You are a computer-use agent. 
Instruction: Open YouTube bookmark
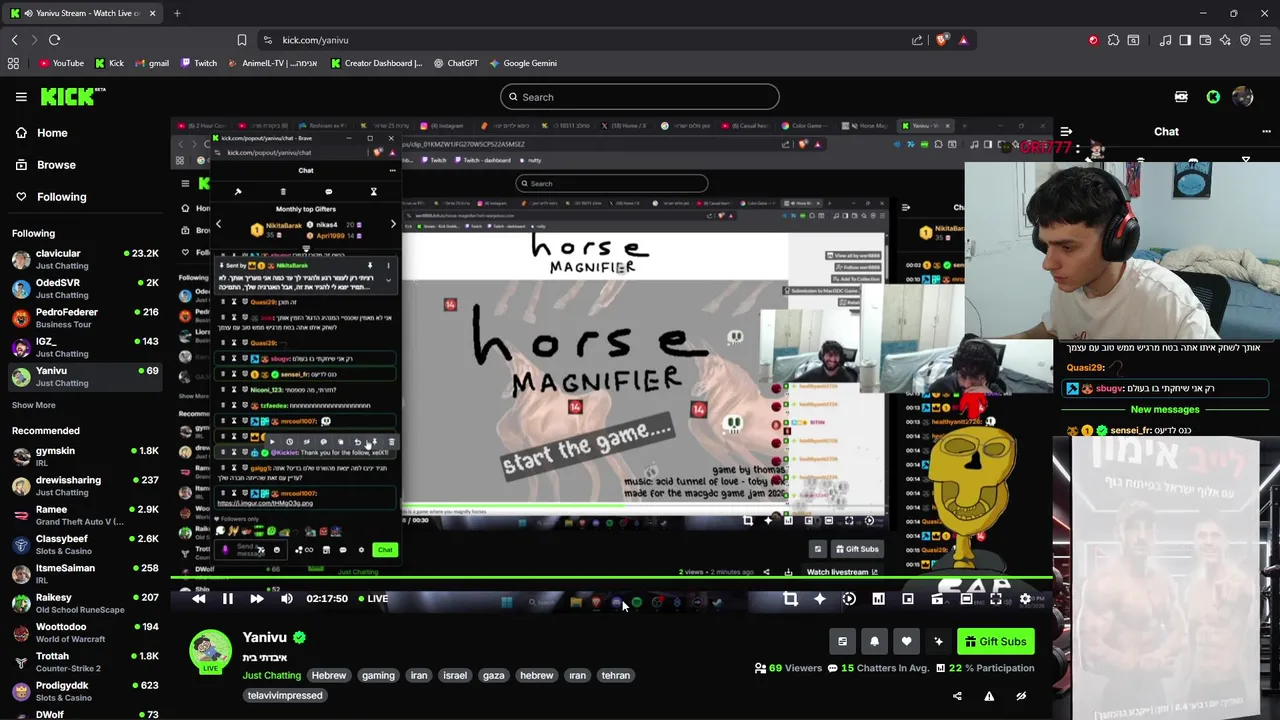pyautogui.click(x=61, y=63)
